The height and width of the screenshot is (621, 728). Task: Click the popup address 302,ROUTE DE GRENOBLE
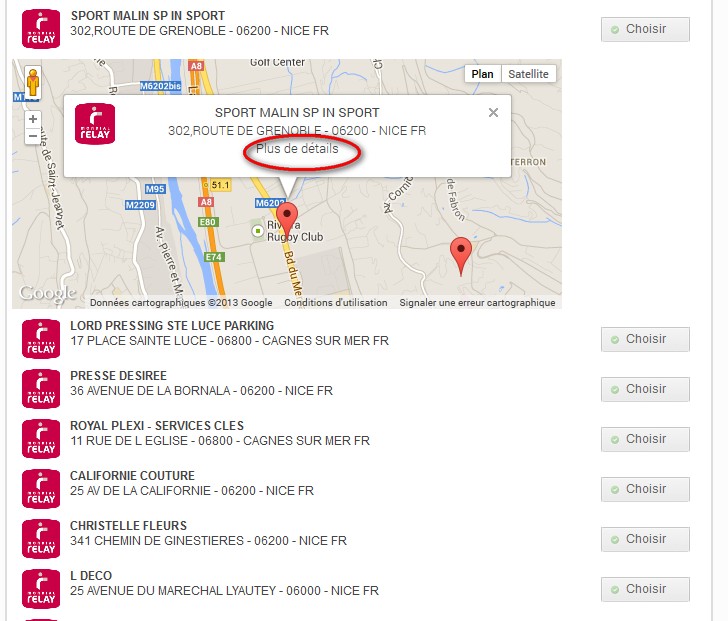[x=297, y=131]
